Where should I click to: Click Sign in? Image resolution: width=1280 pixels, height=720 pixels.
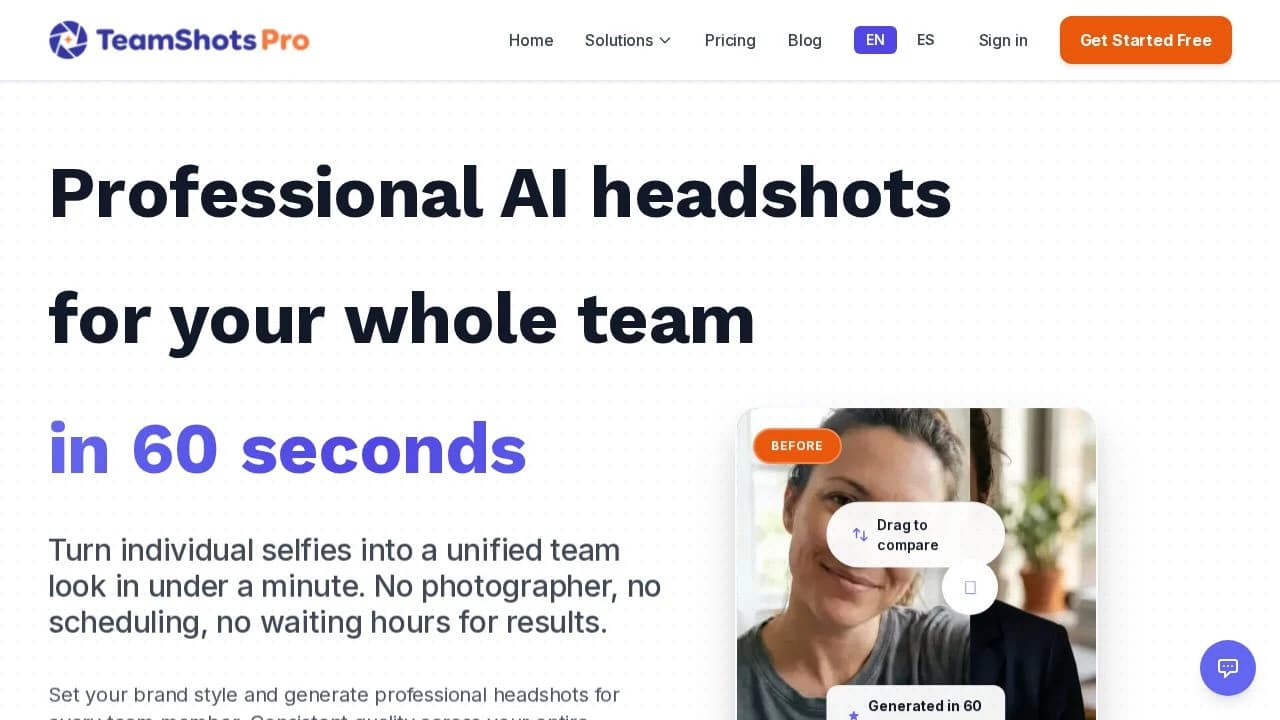tap(1003, 40)
